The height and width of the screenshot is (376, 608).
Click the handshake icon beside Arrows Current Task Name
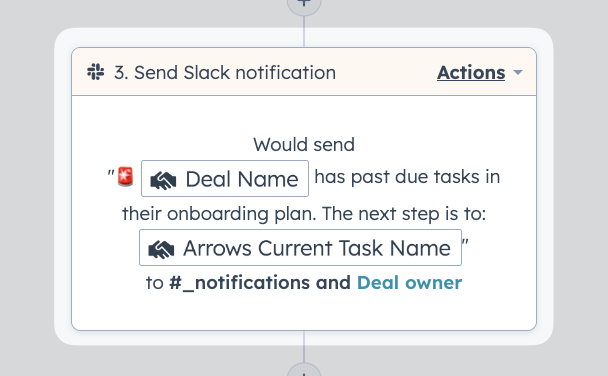click(161, 249)
